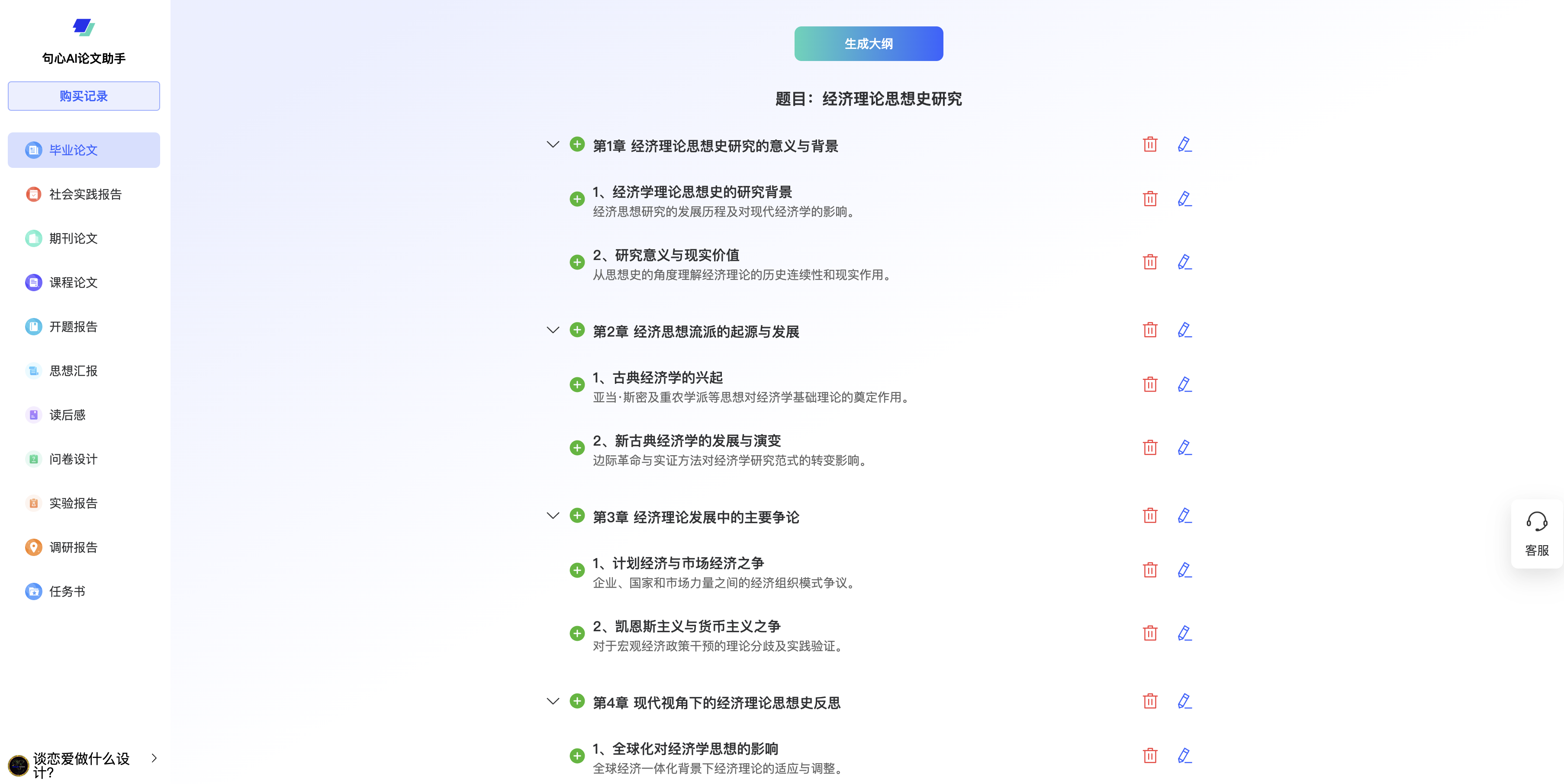
Task: Collapse chapter 第1章 with chevron
Action: tap(553, 145)
